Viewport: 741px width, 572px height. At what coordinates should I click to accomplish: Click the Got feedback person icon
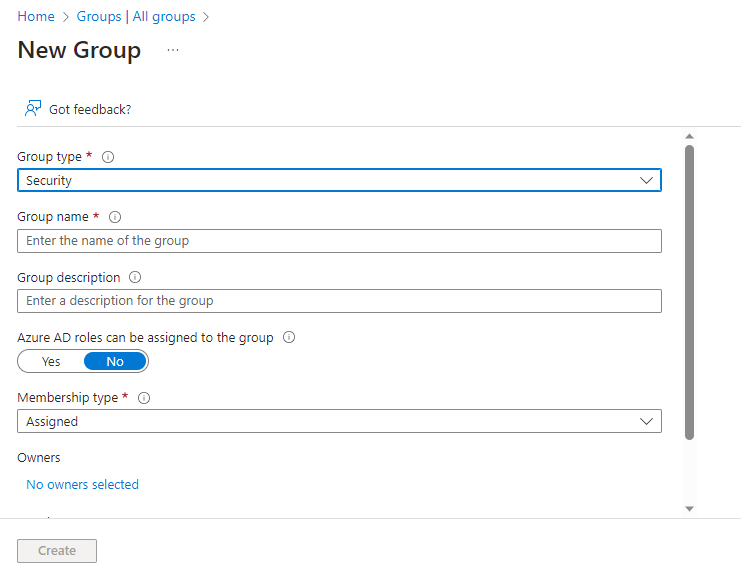pyautogui.click(x=33, y=109)
